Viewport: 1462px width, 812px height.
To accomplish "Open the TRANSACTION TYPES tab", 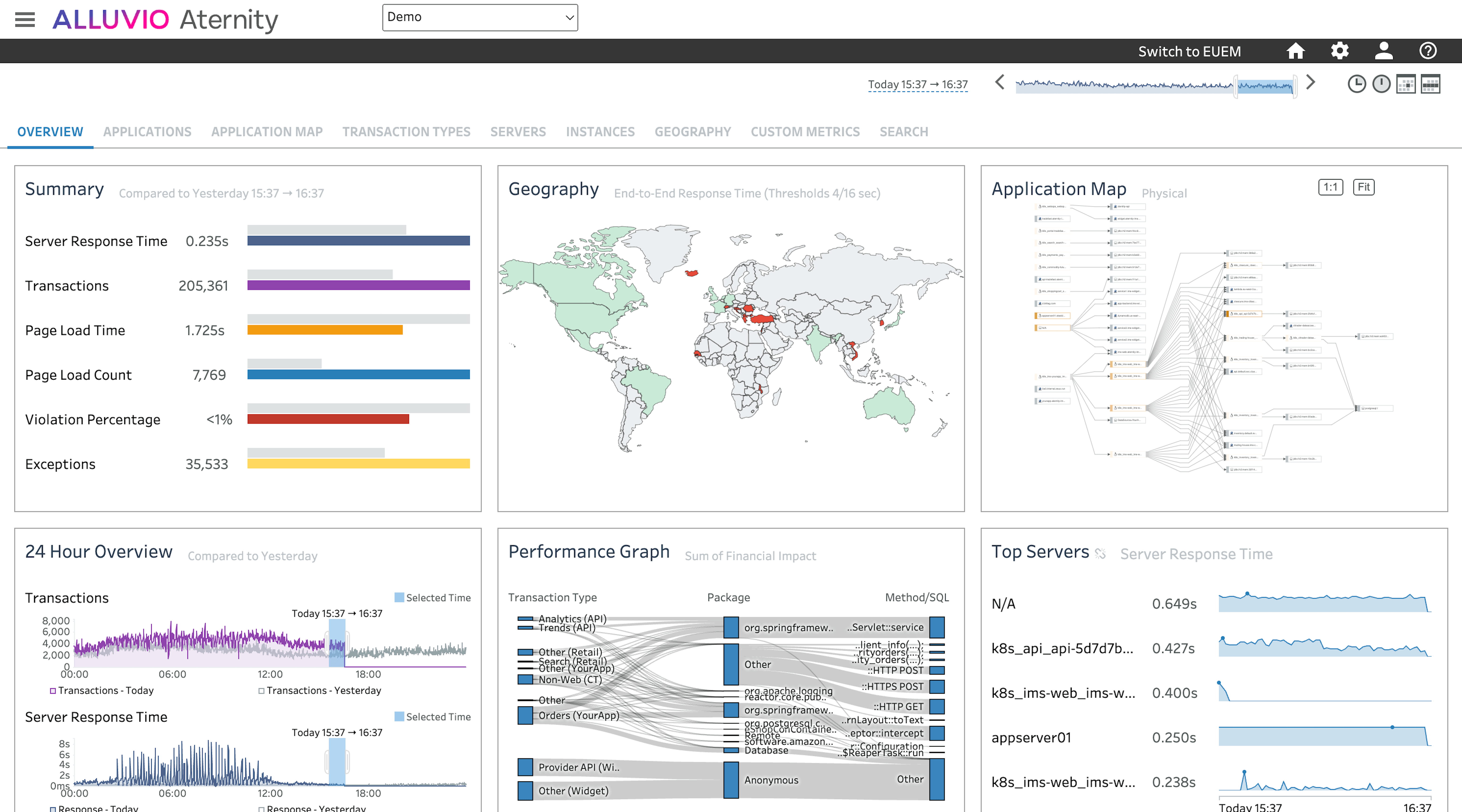I will (406, 132).
